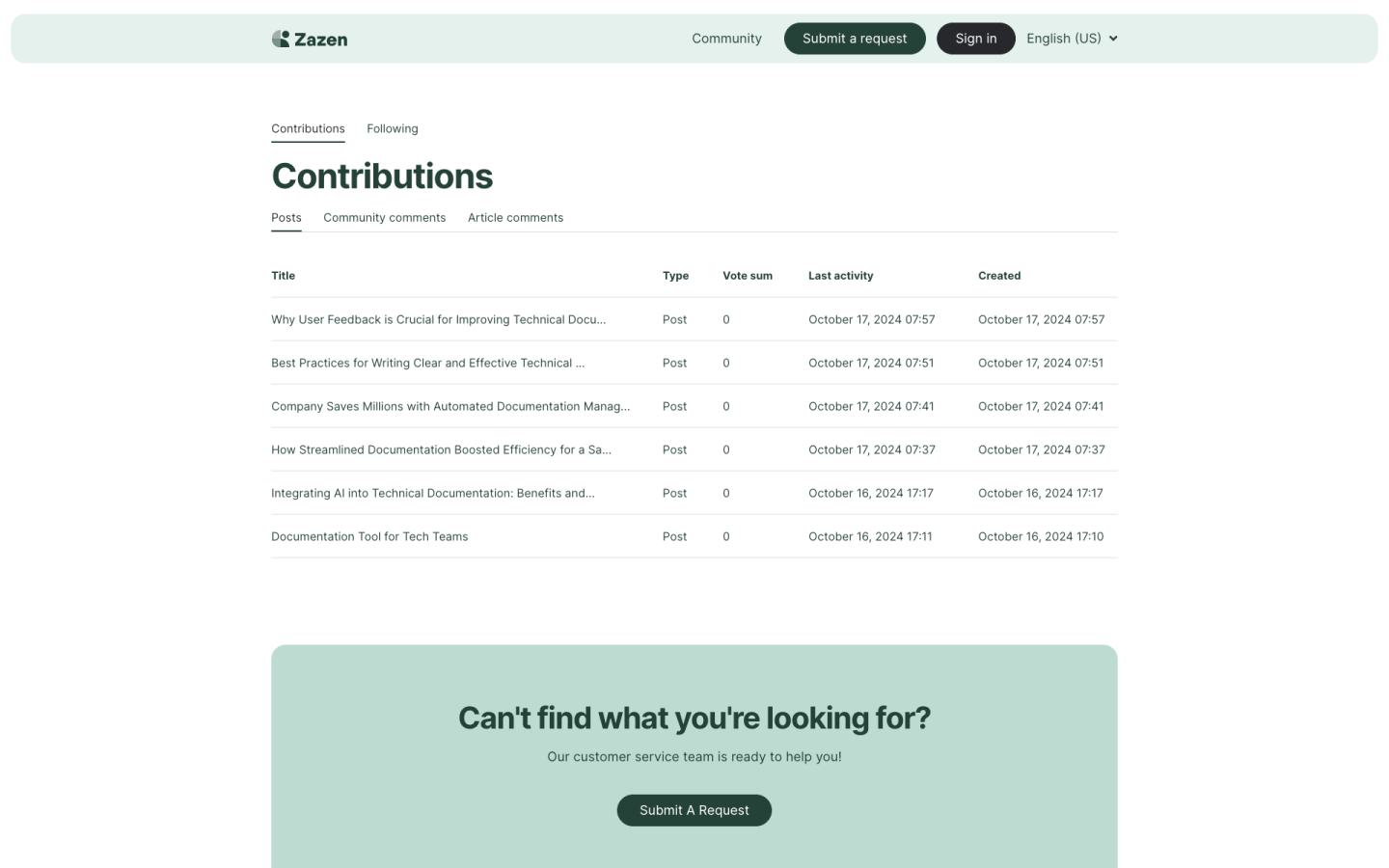Image resolution: width=1389 pixels, height=868 pixels.
Task: Click the Sign in button
Action: tap(975, 39)
